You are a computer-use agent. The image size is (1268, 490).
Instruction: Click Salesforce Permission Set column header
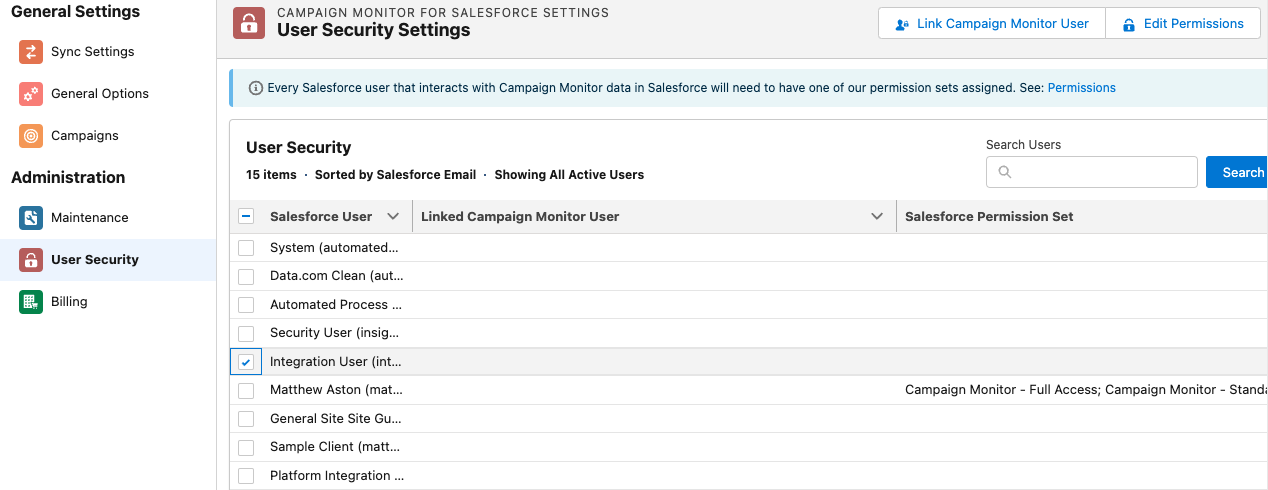[989, 216]
